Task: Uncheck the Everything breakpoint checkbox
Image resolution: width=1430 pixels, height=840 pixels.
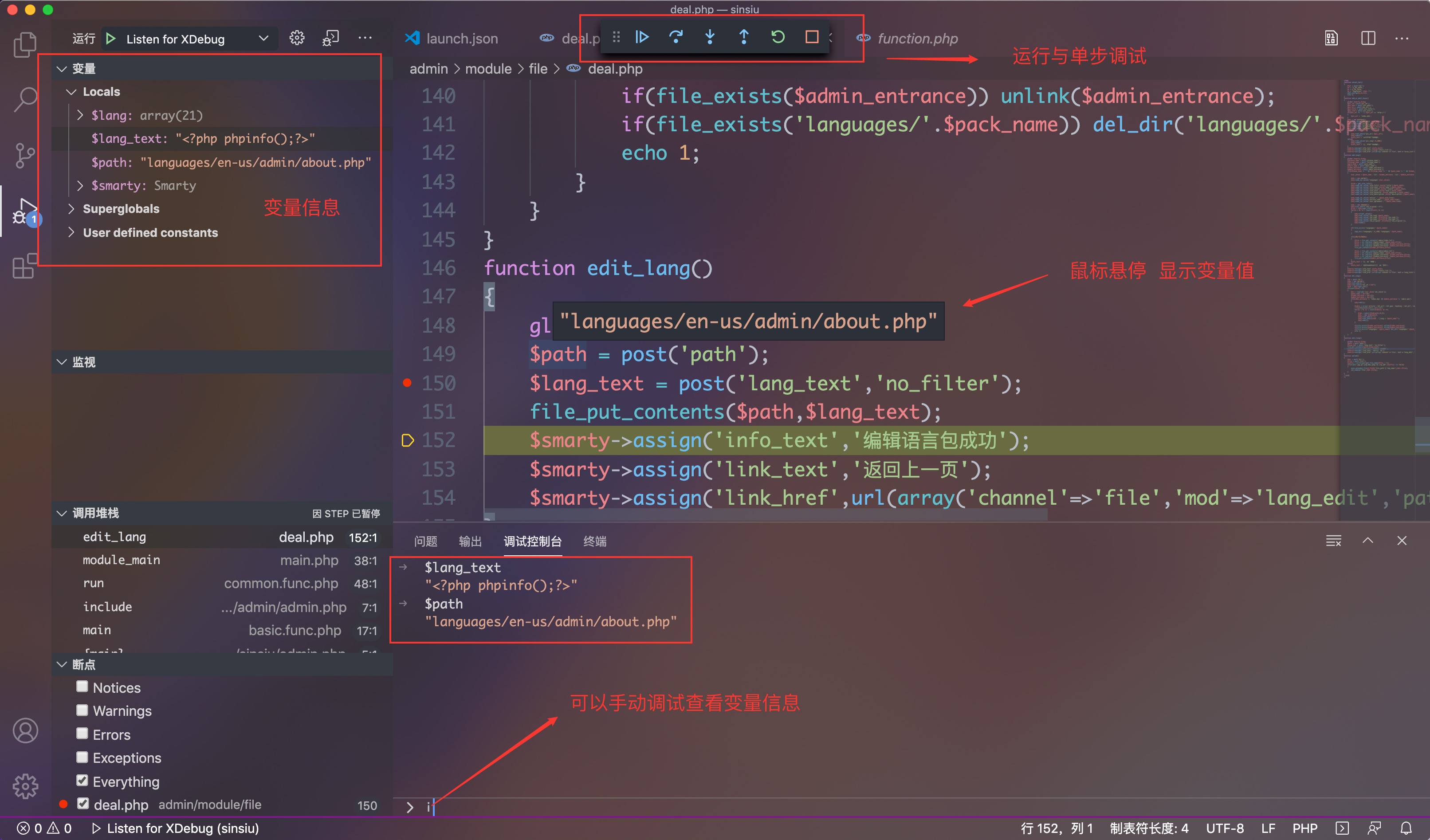Action: (x=82, y=781)
